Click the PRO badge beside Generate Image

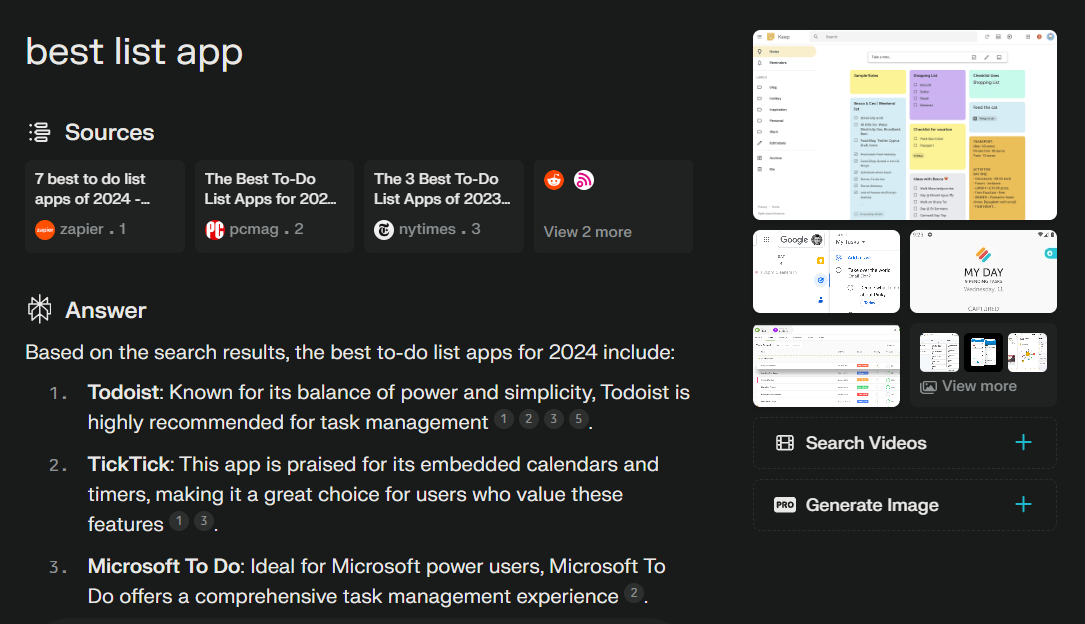click(x=785, y=505)
